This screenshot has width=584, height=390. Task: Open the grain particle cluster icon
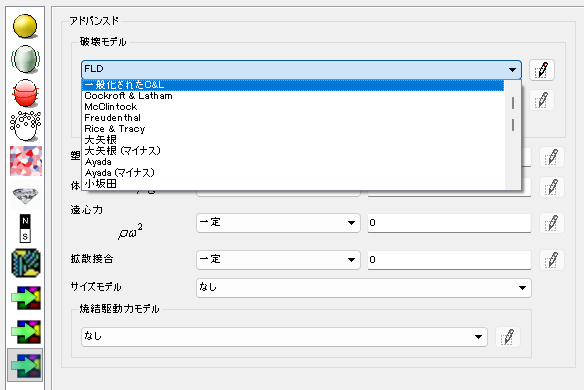[x=25, y=126]
